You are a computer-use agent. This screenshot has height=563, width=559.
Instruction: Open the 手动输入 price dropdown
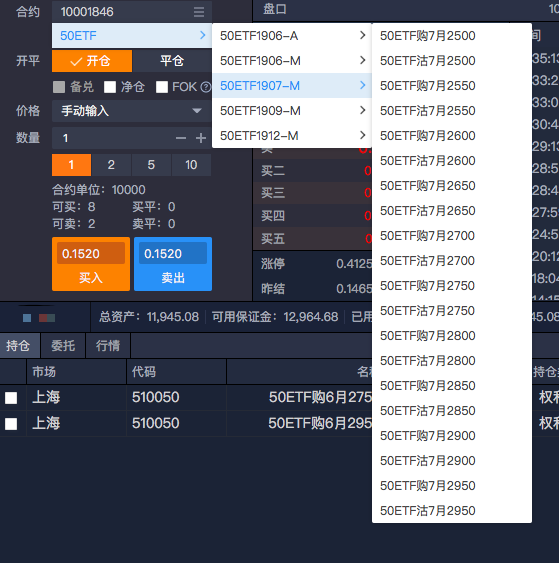[x=131, y=111]
